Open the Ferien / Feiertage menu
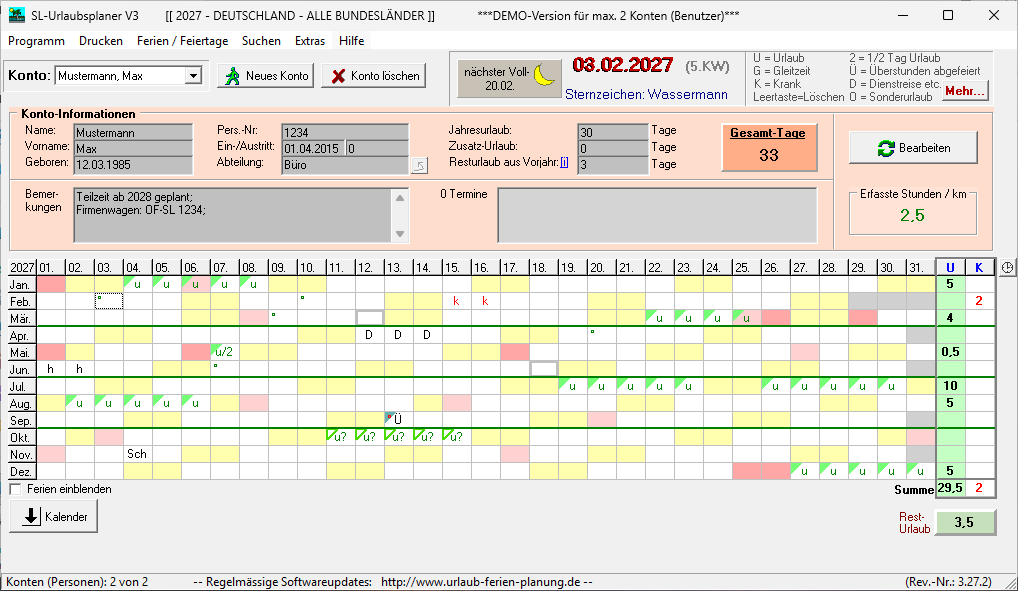 click(x=182, y=41)
